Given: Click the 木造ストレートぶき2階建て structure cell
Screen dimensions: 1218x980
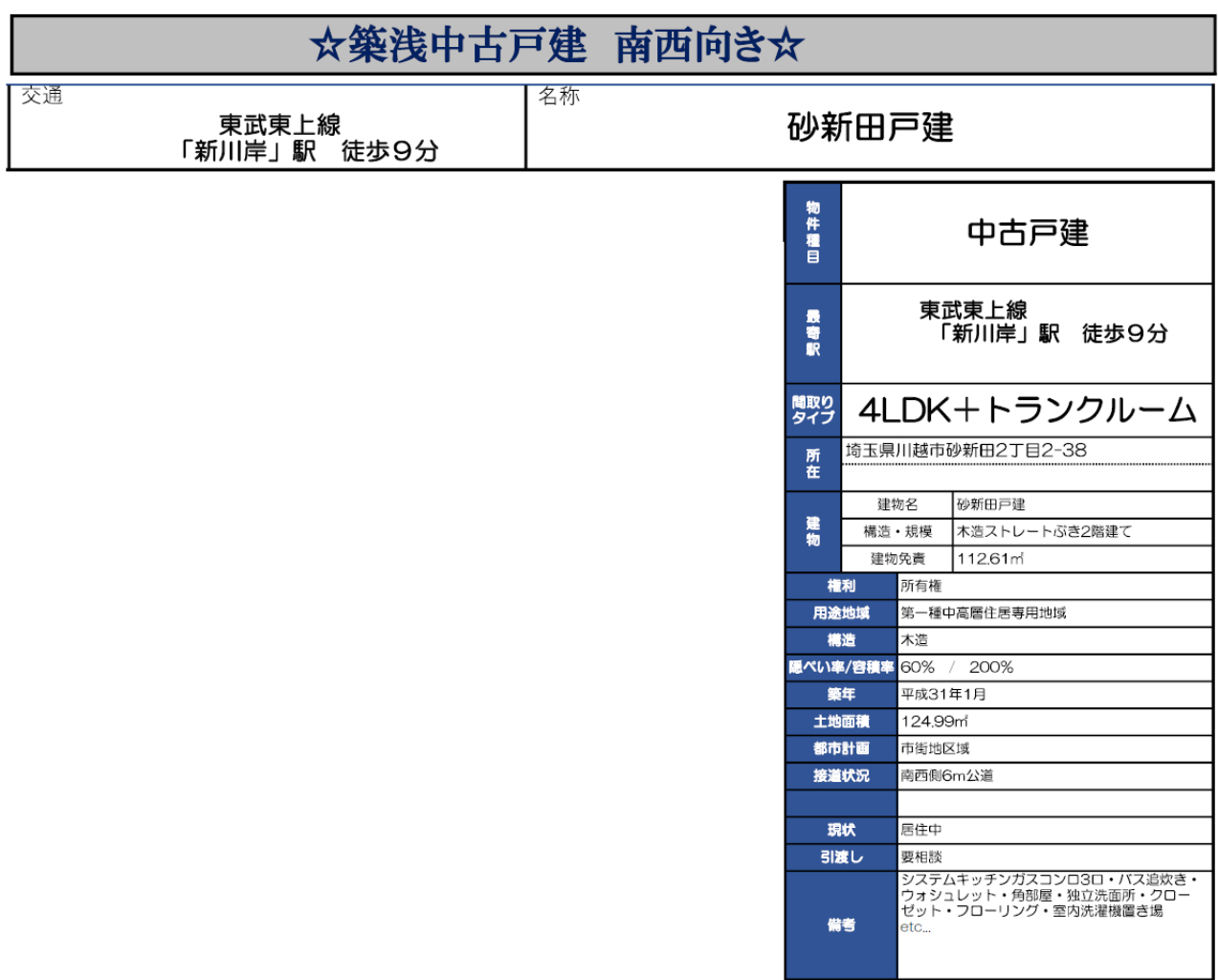Looking at the screenshot, I should [x=1044, y=531].
